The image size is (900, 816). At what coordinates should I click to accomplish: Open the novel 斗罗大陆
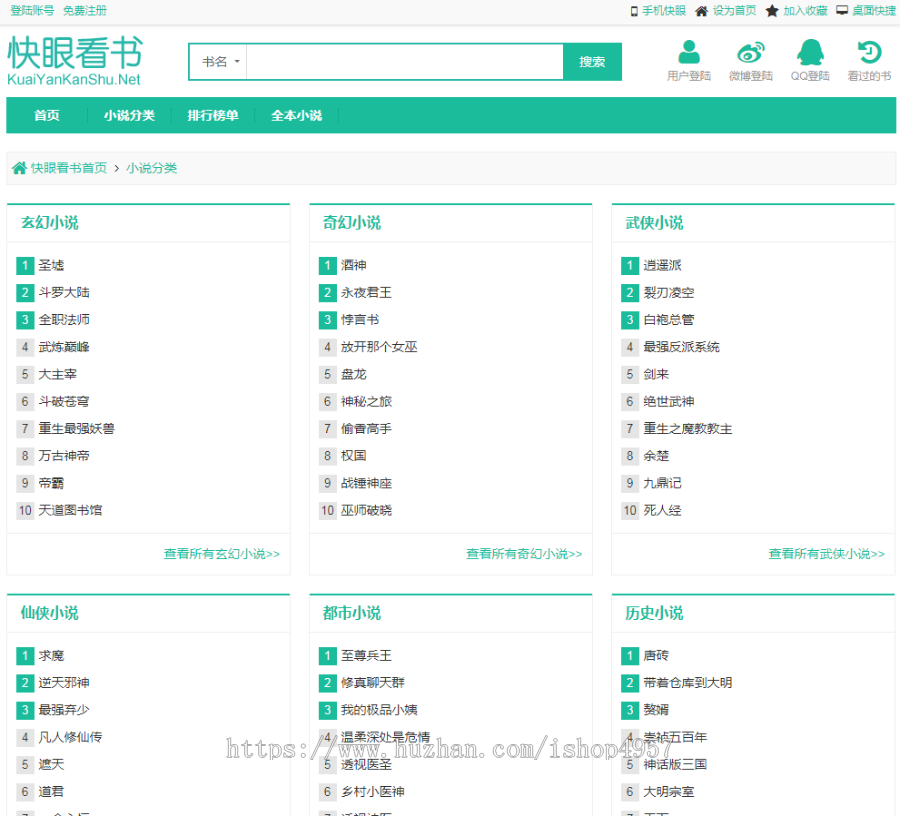[x=64, y=293]
